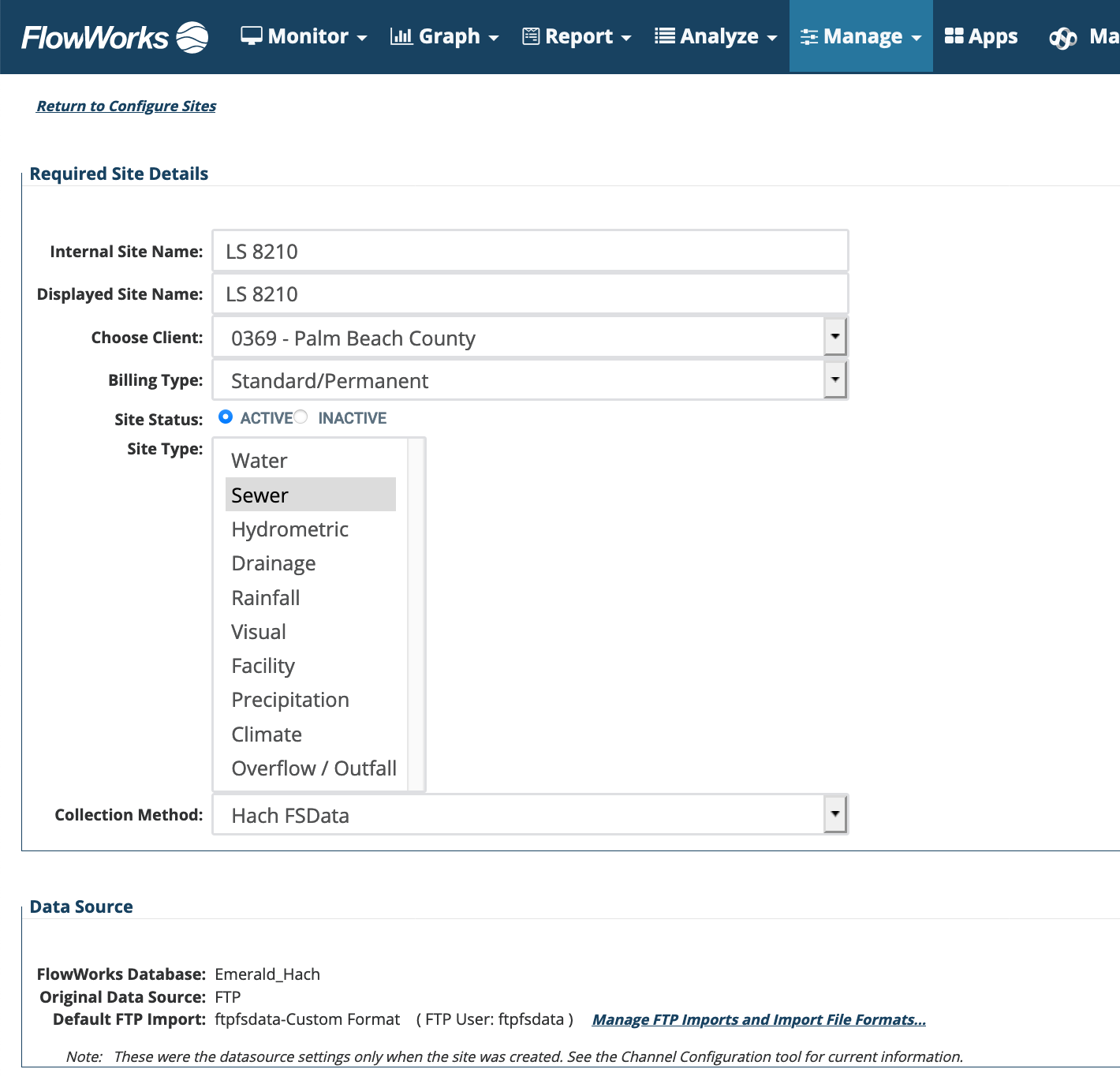Select Precipitation site type
Viewport: 1120px width, 1084px height.
pyautogui.click(x=311, y=700)
